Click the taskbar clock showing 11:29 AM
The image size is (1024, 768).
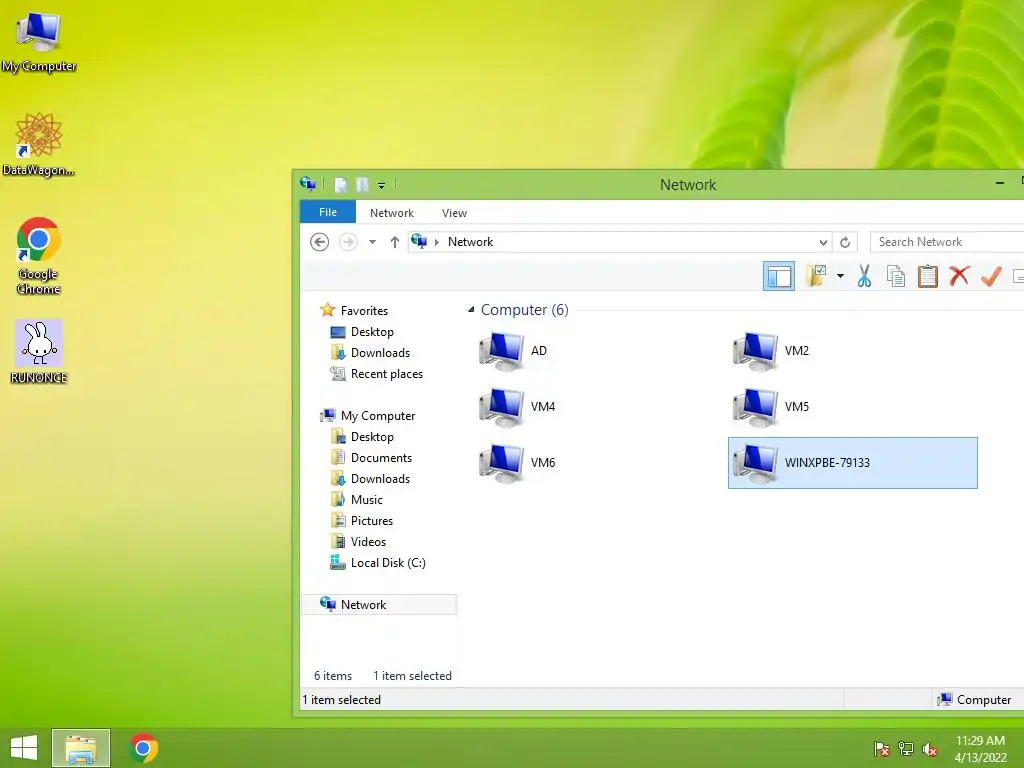point(980,748)
